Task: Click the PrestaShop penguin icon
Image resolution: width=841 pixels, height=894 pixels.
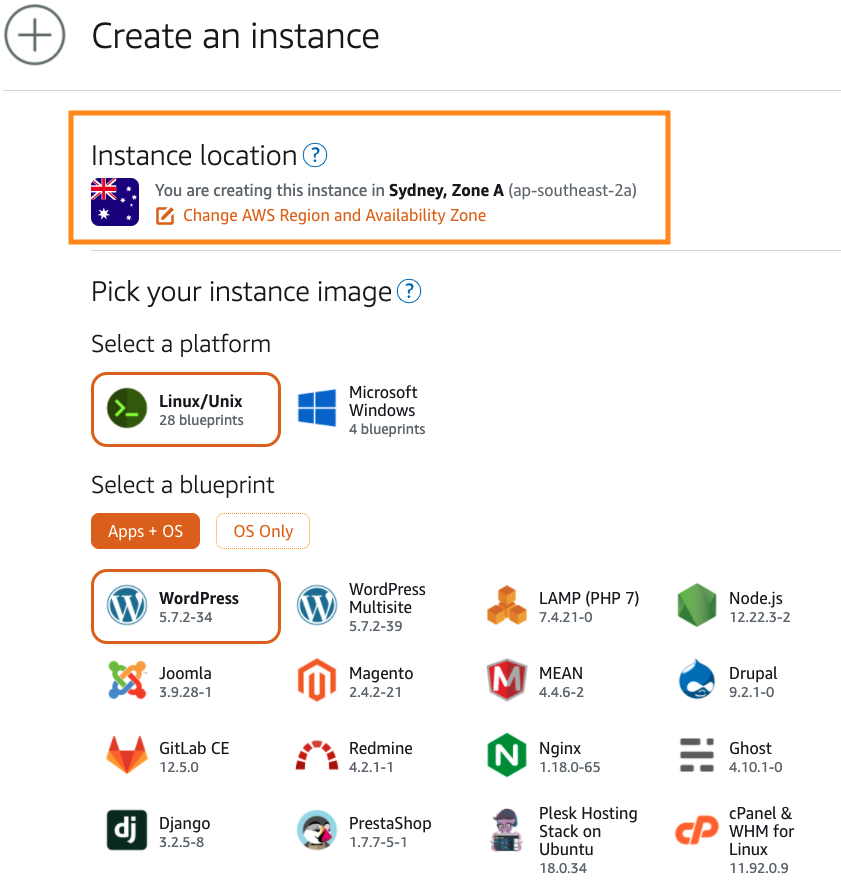Action: pyautogui.click(x=317, y=830)
